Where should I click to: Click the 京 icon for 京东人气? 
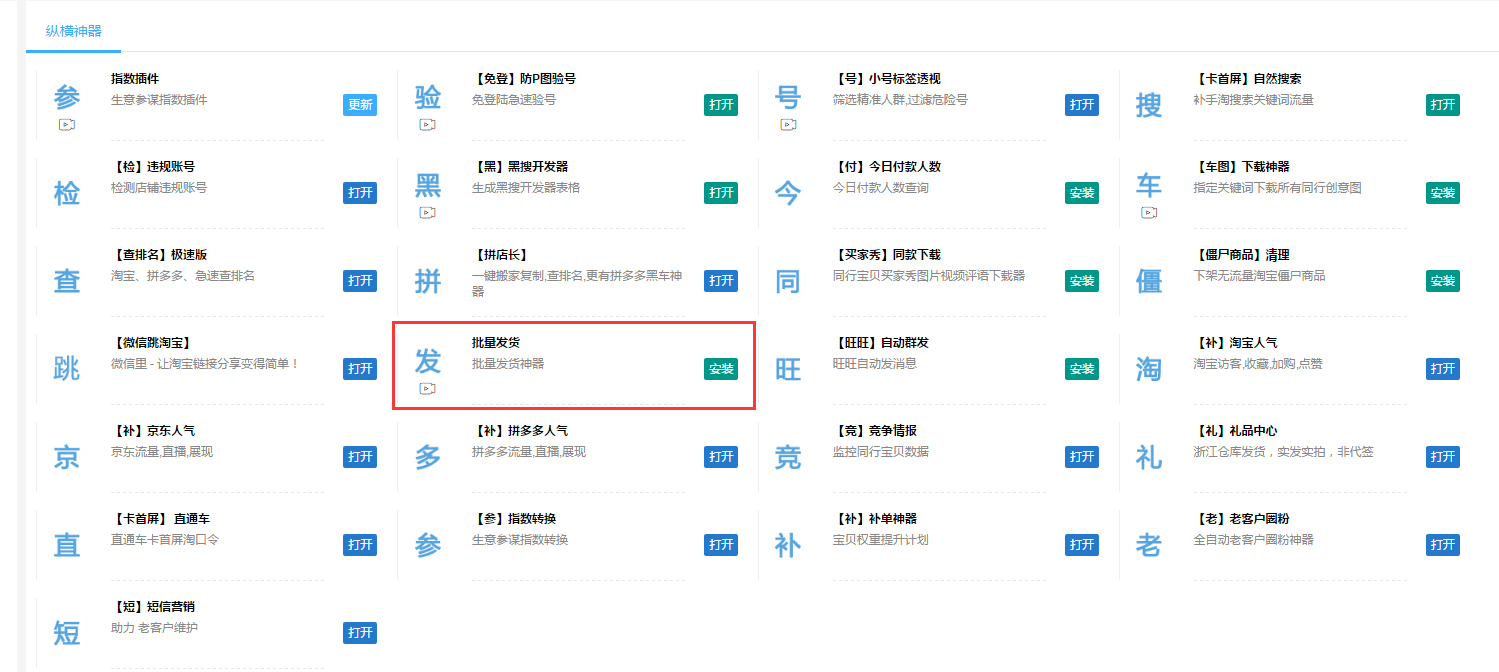pos(67,457)
